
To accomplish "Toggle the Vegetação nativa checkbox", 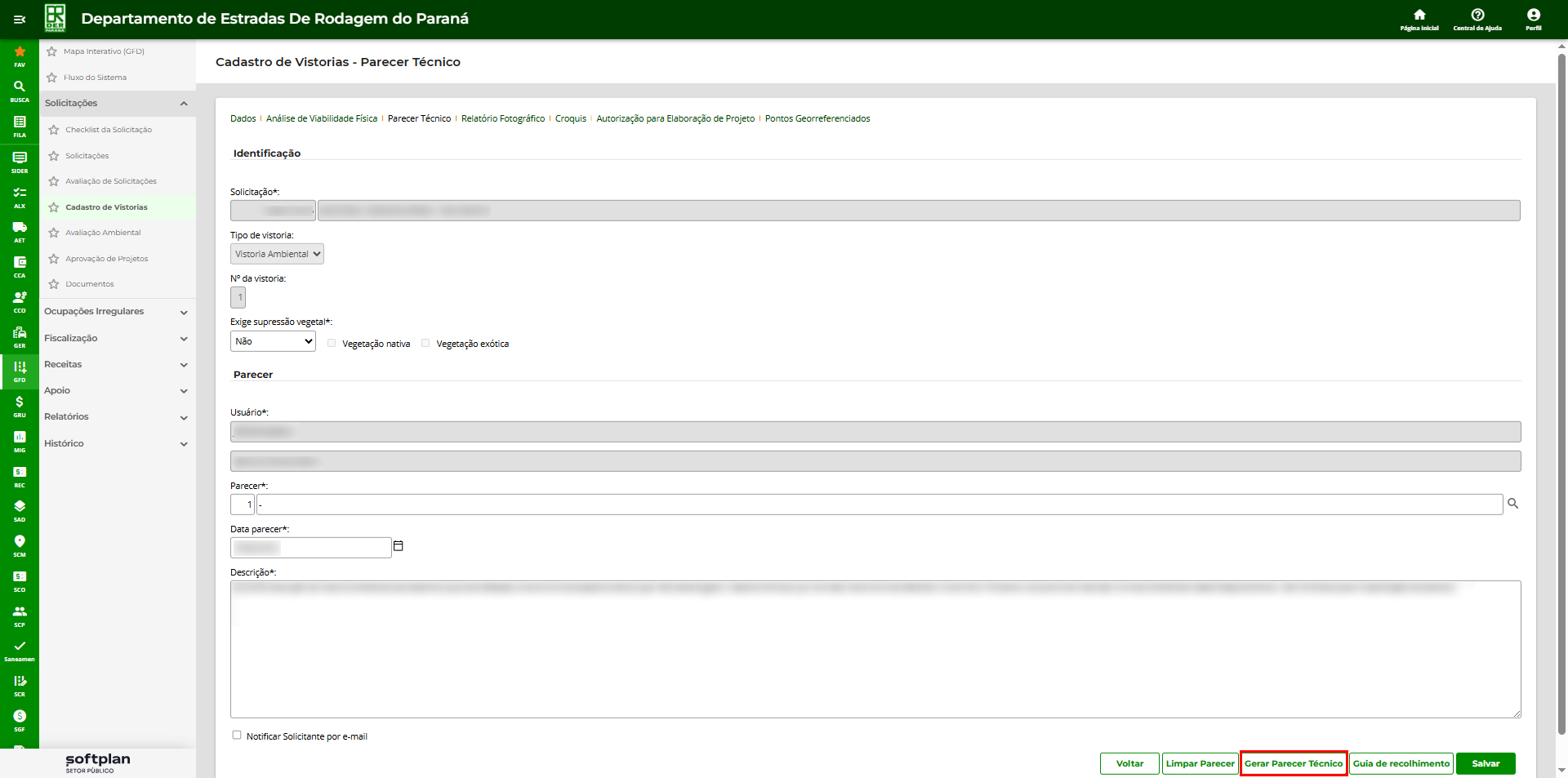I will click(332, 344).
